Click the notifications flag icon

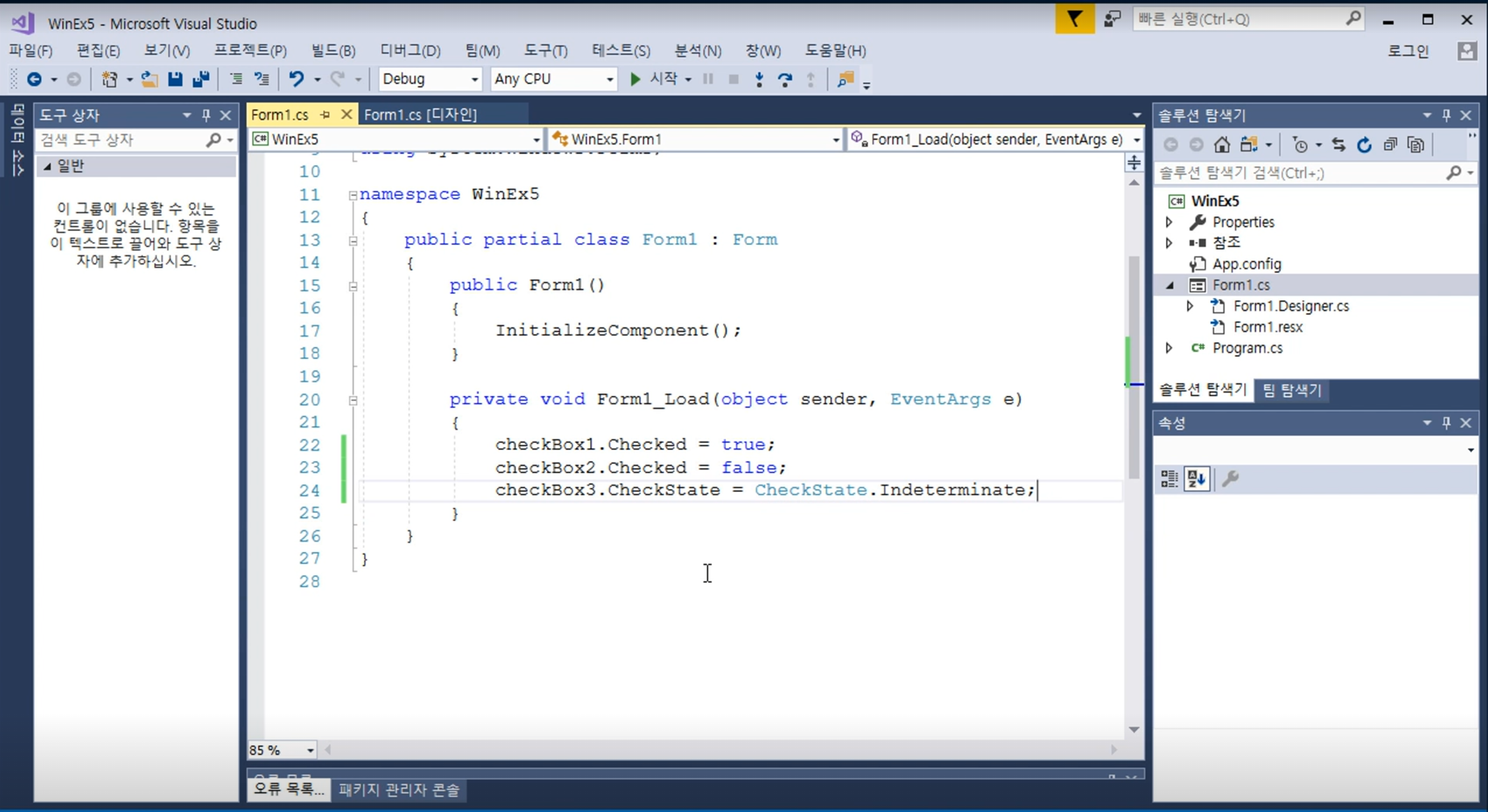(1075, 19)
